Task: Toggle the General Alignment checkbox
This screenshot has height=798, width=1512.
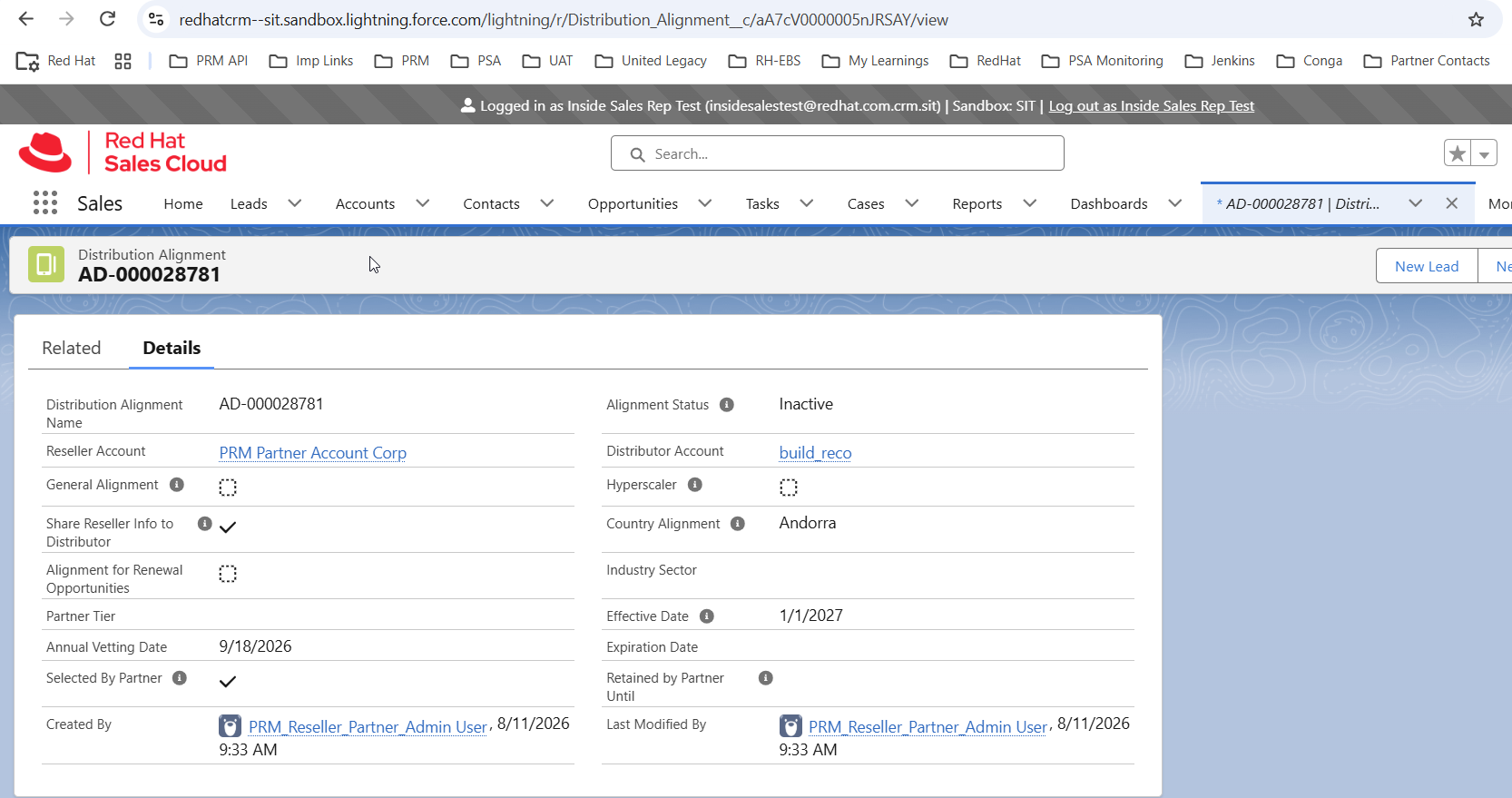Action: (228, 488)
